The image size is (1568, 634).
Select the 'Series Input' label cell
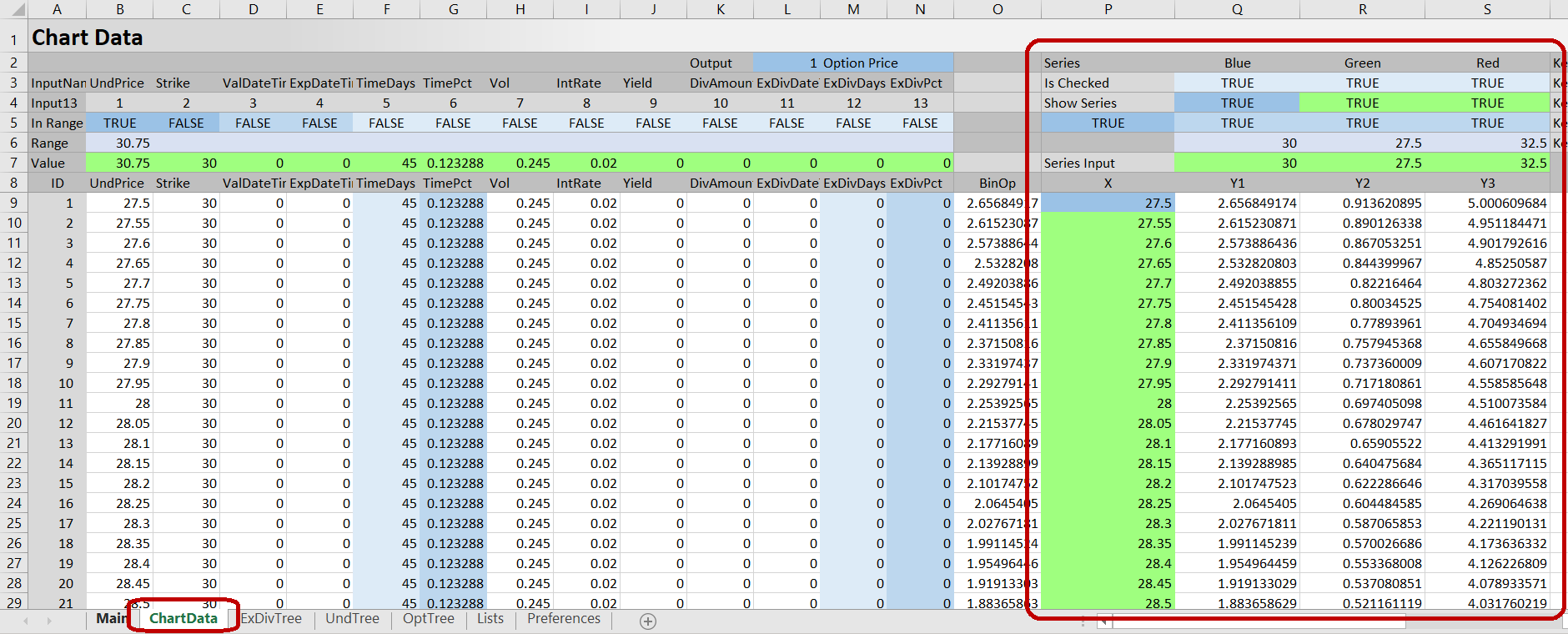click(1108, 163)
